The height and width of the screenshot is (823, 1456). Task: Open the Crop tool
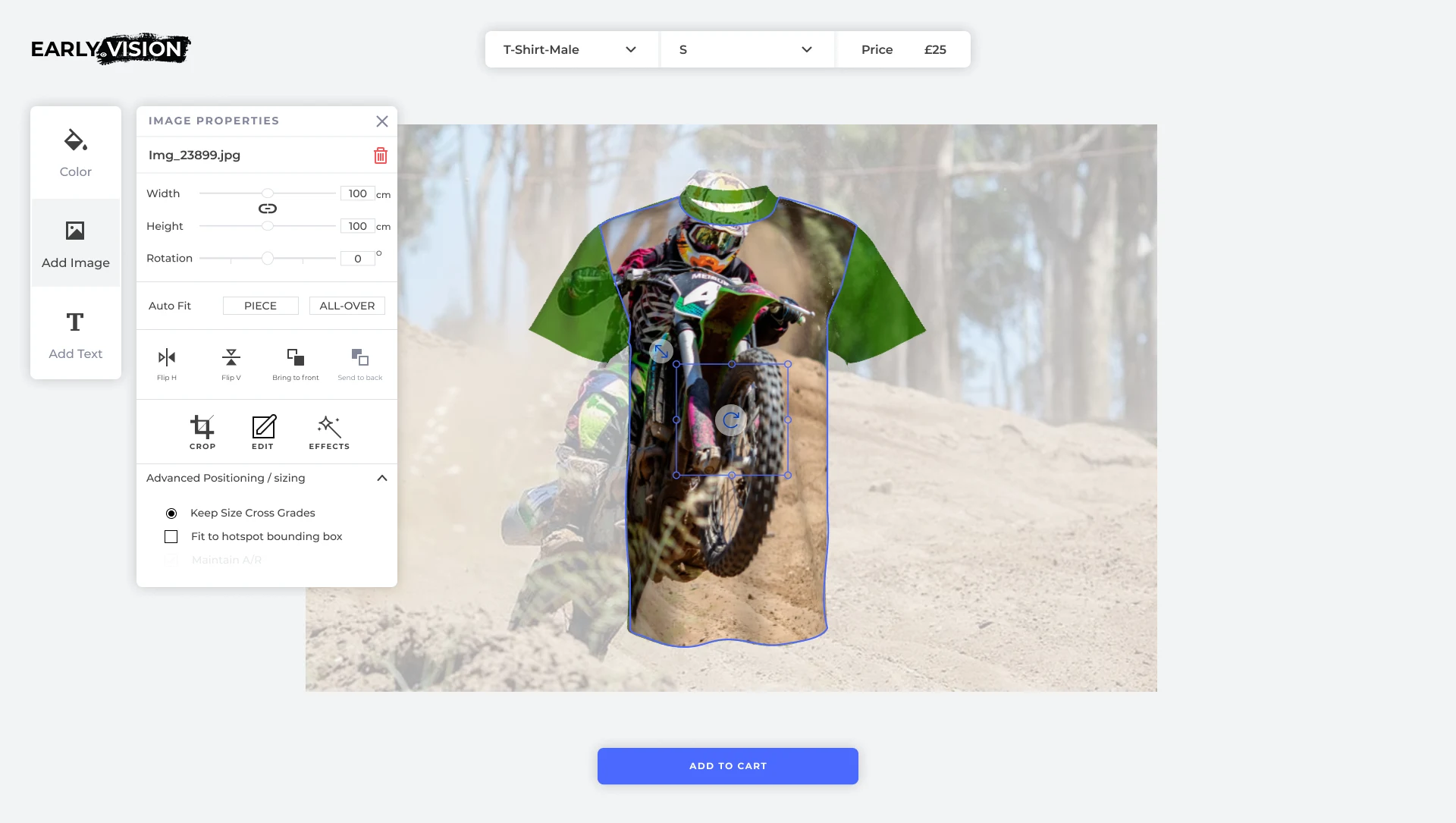coord(202,432)
